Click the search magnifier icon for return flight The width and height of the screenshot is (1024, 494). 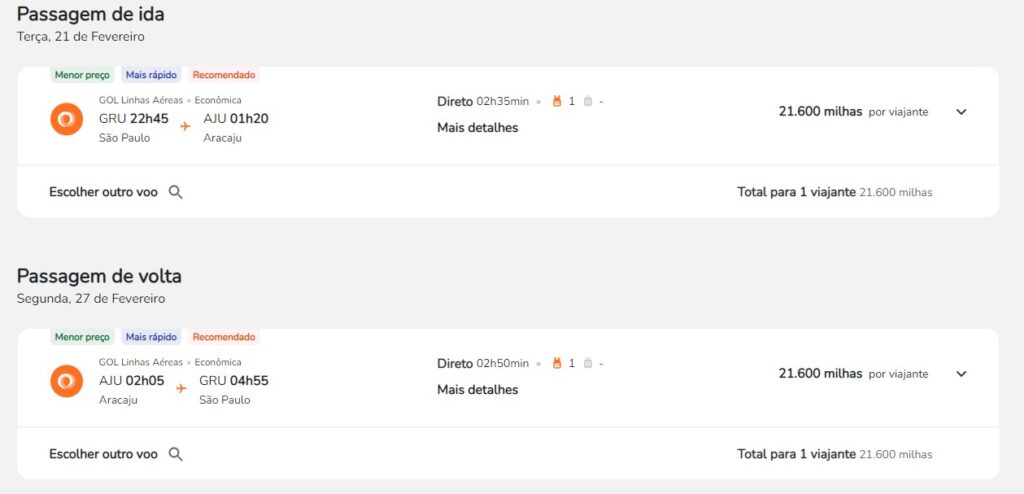tap(176, 454)
